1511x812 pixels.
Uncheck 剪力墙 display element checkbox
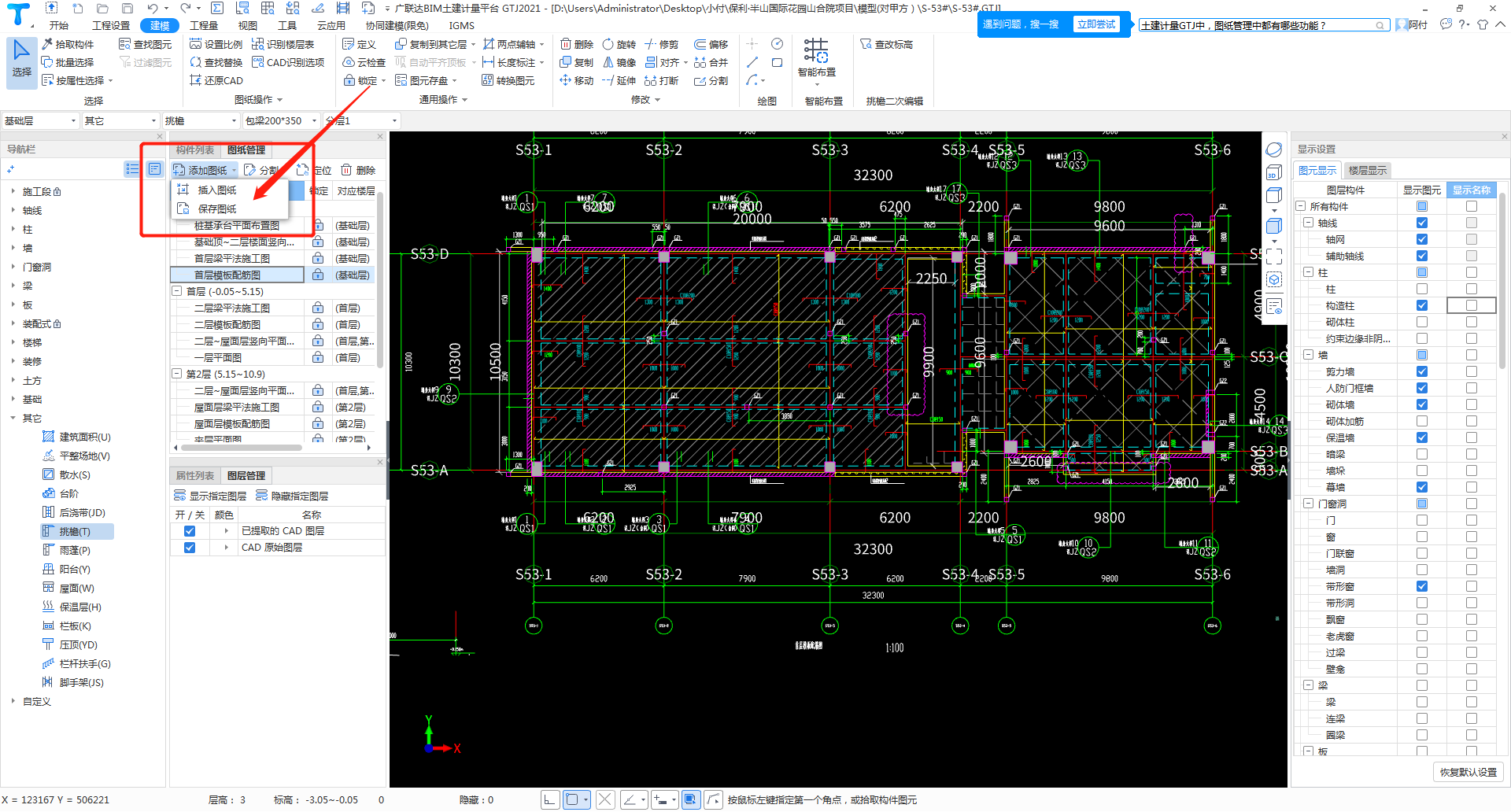1422,371
